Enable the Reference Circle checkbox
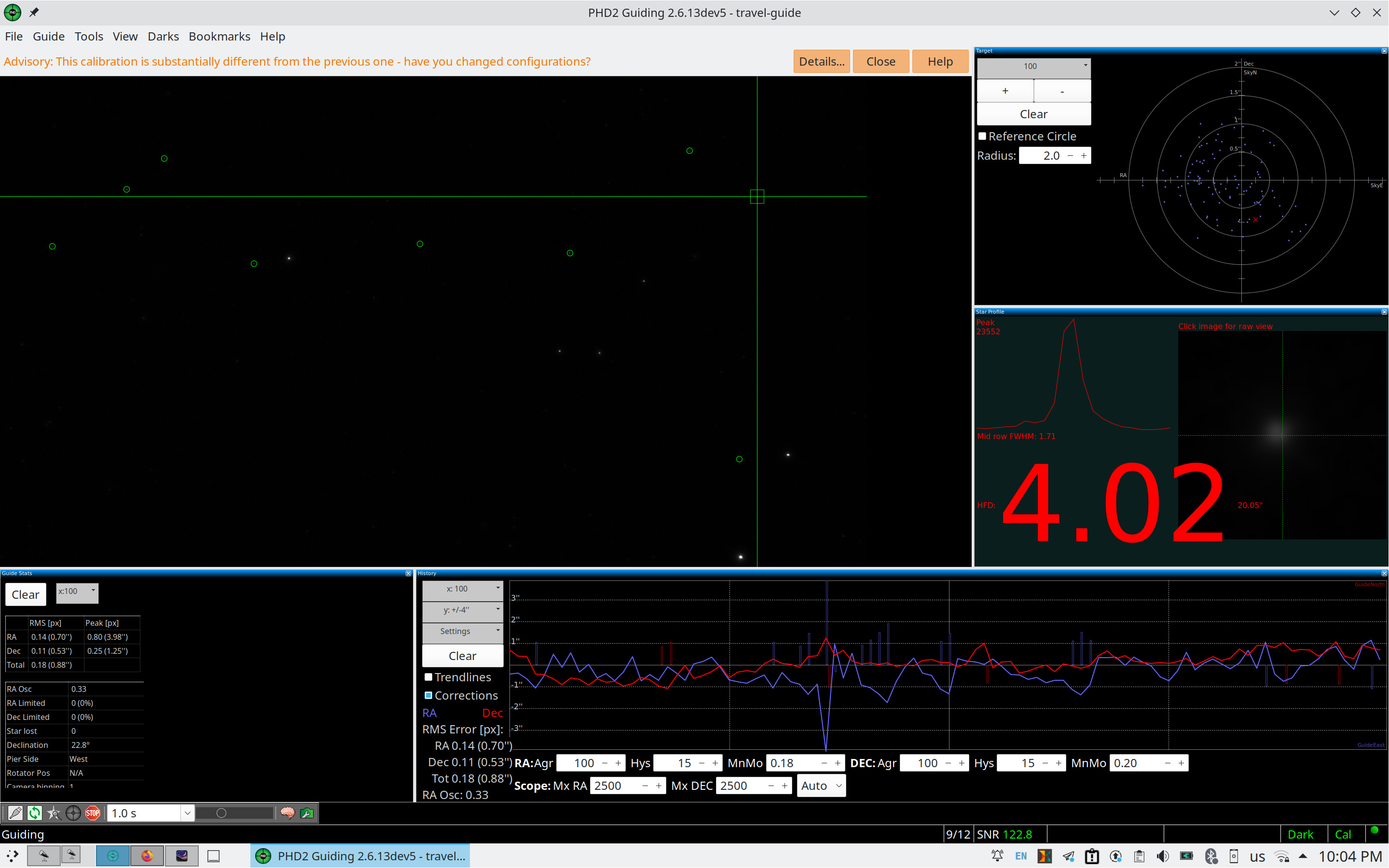The image size is (1389, 868). (x=982, y=136)
